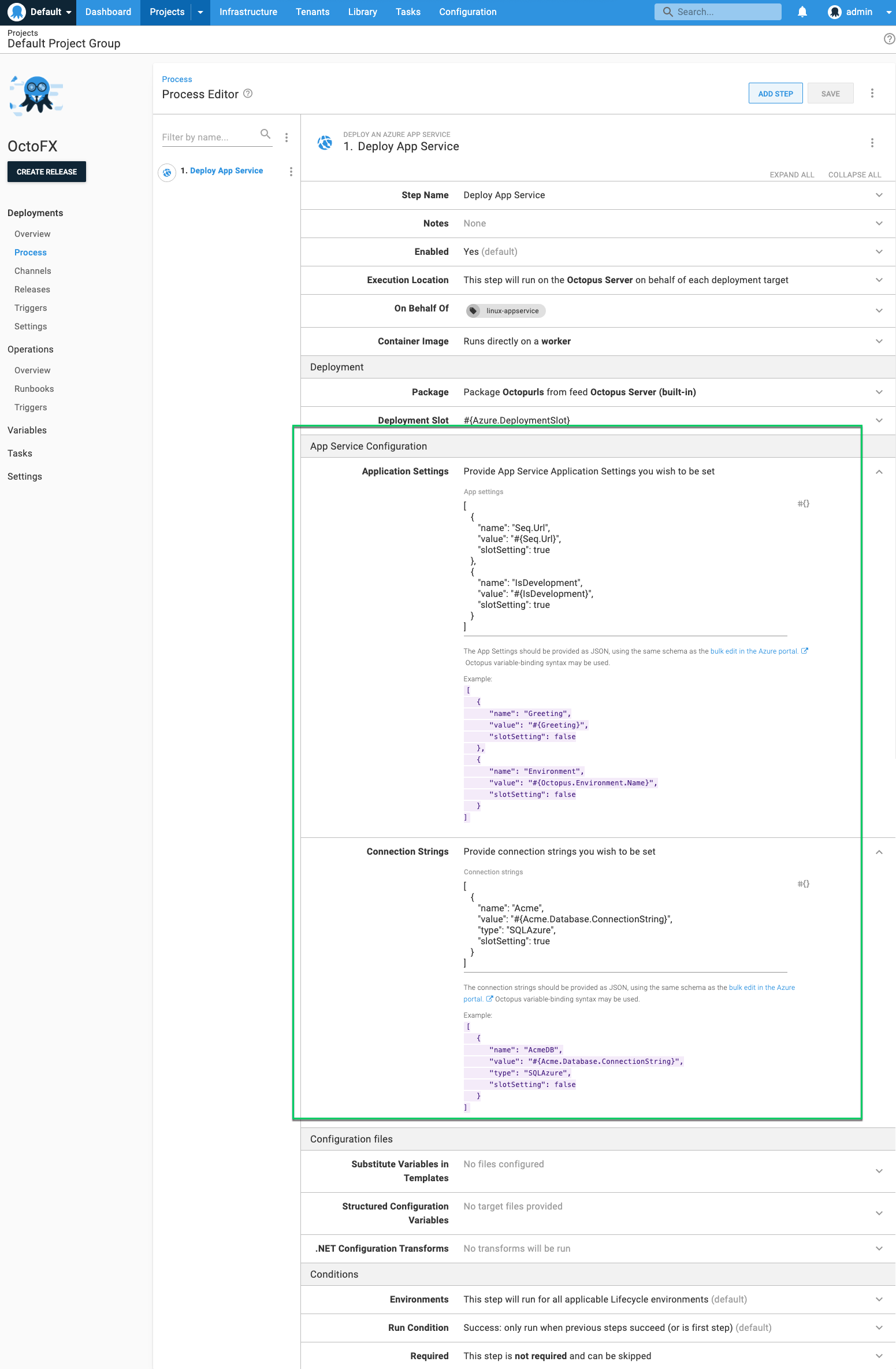Expand the Container Image section
896x1369 pixels.
click(x=879, y=342)
